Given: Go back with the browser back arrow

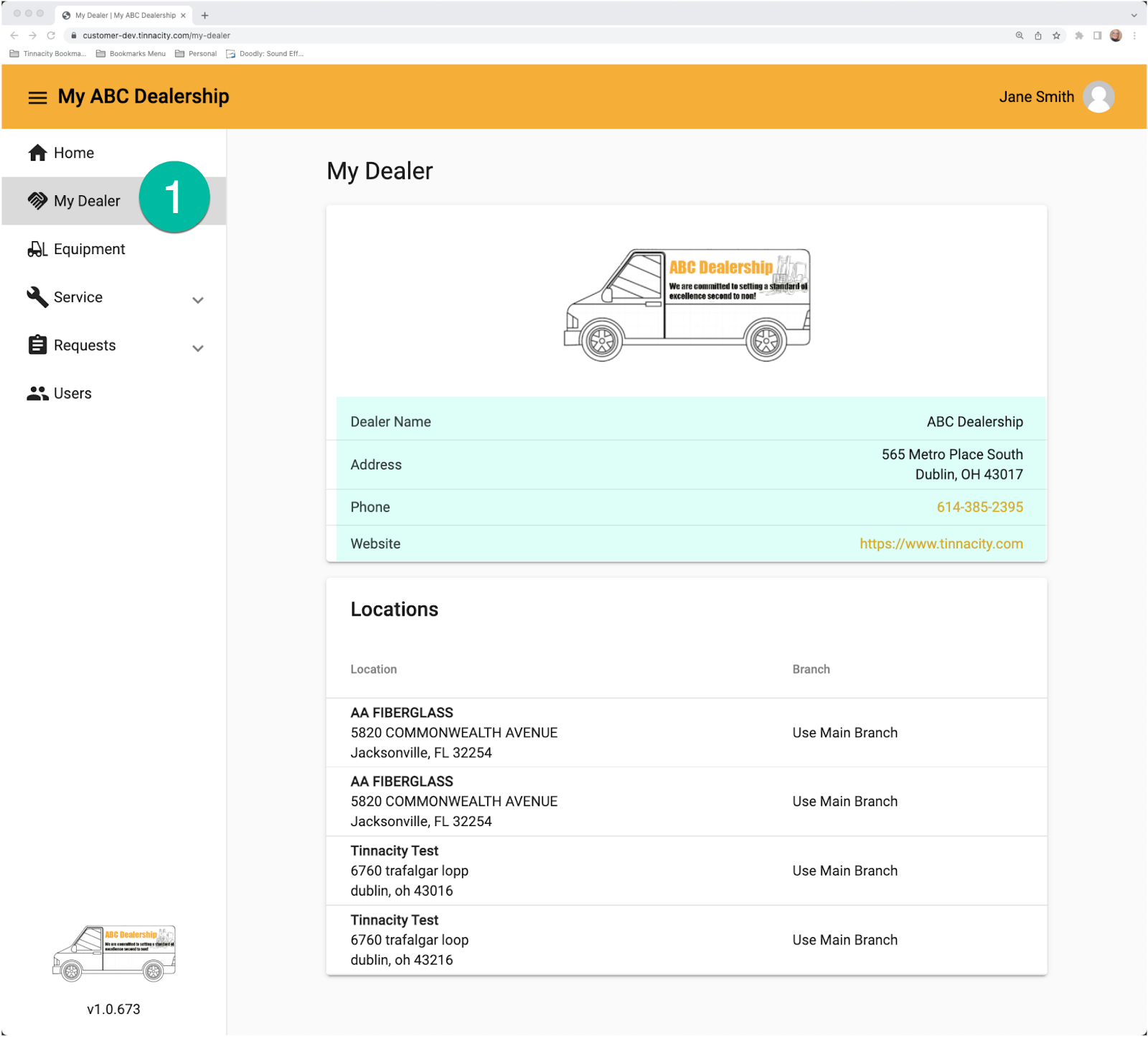Looking at the screenshot, I should 14,35.
